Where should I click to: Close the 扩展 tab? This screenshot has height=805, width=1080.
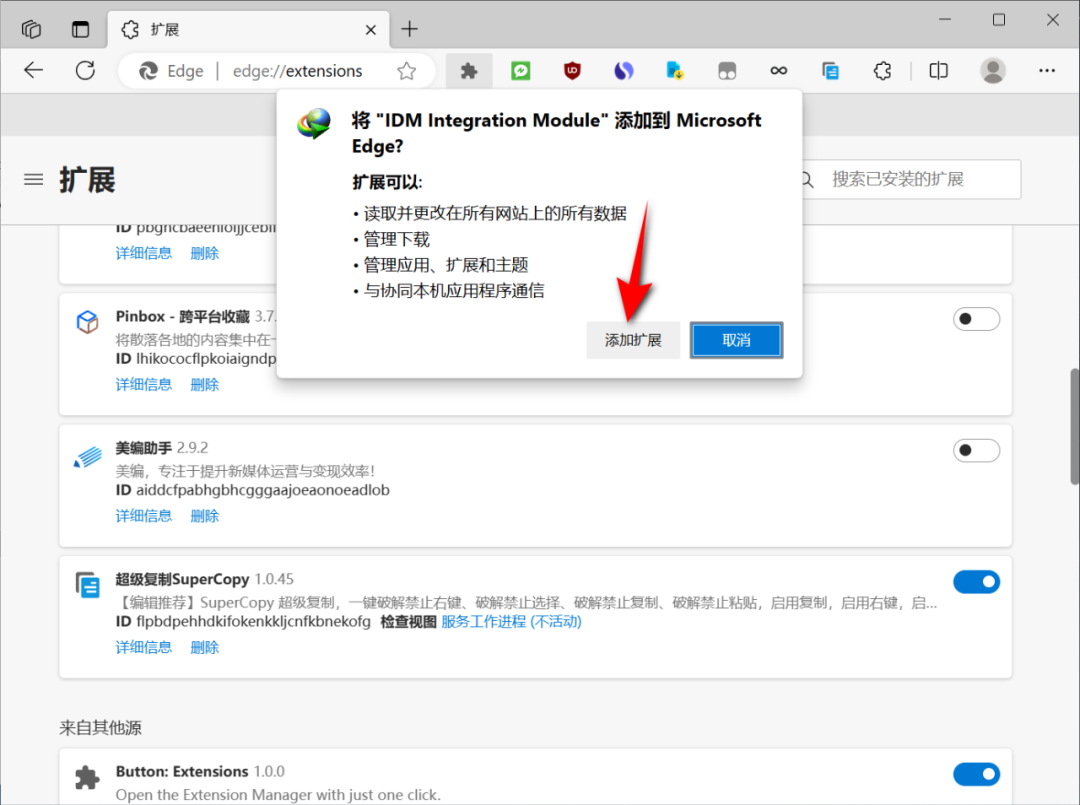click(x=371, y=30)
